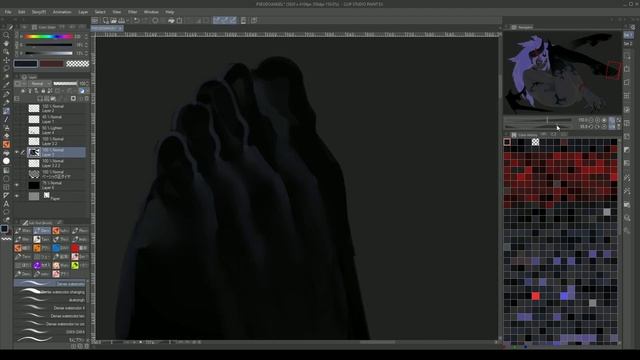Click the Undo arrow in command bar
This screenshot has width=640, height=360.
pyautogui.click(x=136, y=20)
